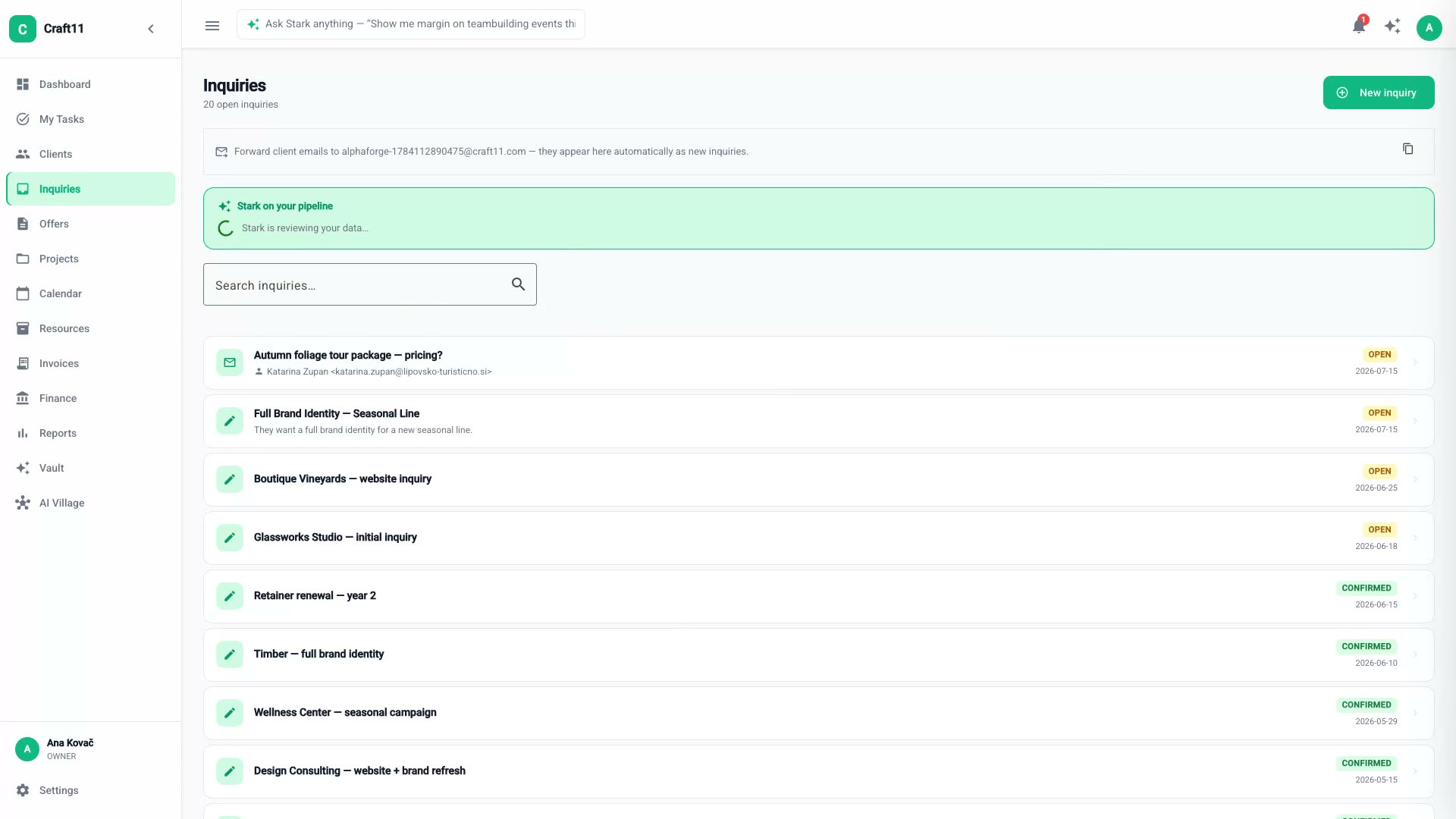Viewport: 1456px width, 819px height.
Task: Click the pencil icon for Boutique Vineyards inquiry
Action: click(230, 479)
